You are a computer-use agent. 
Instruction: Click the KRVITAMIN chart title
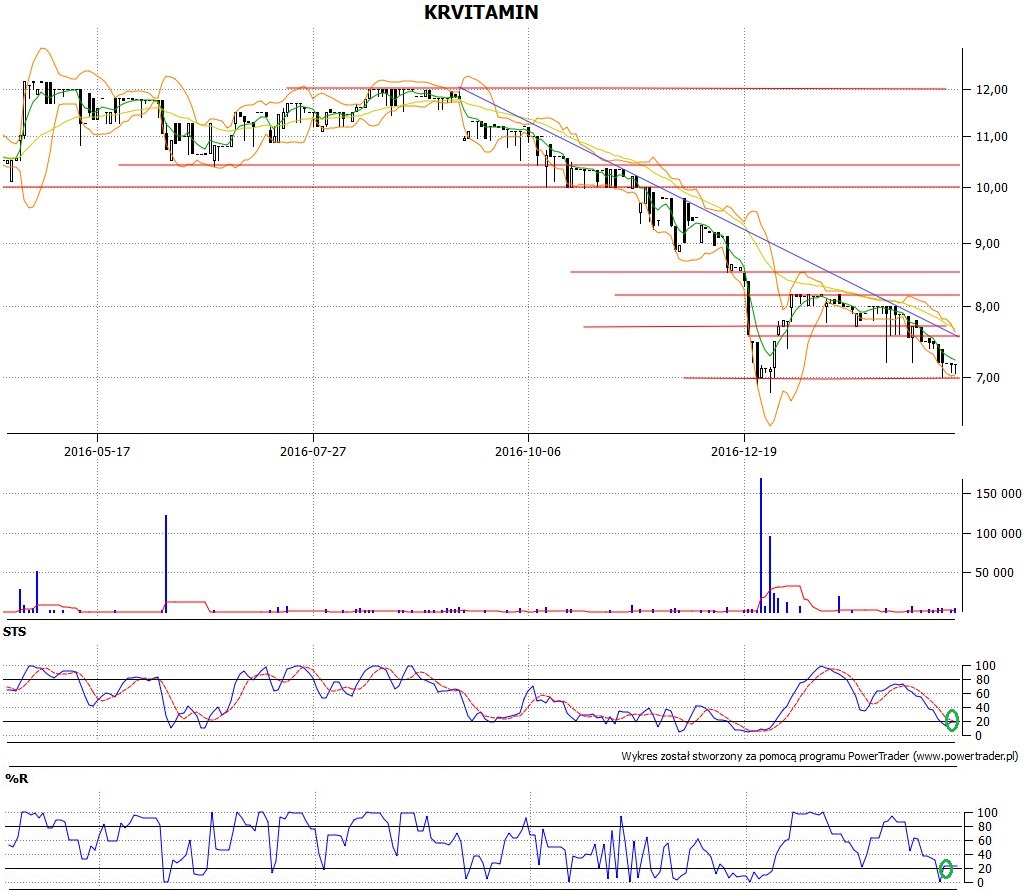pyautogui.click(x=481, y=12)
